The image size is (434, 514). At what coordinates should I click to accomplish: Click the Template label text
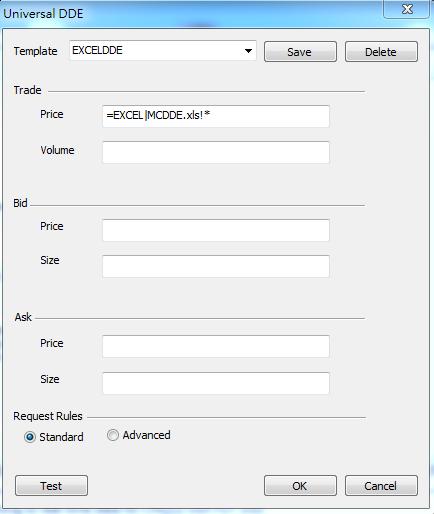coord(35,51)
